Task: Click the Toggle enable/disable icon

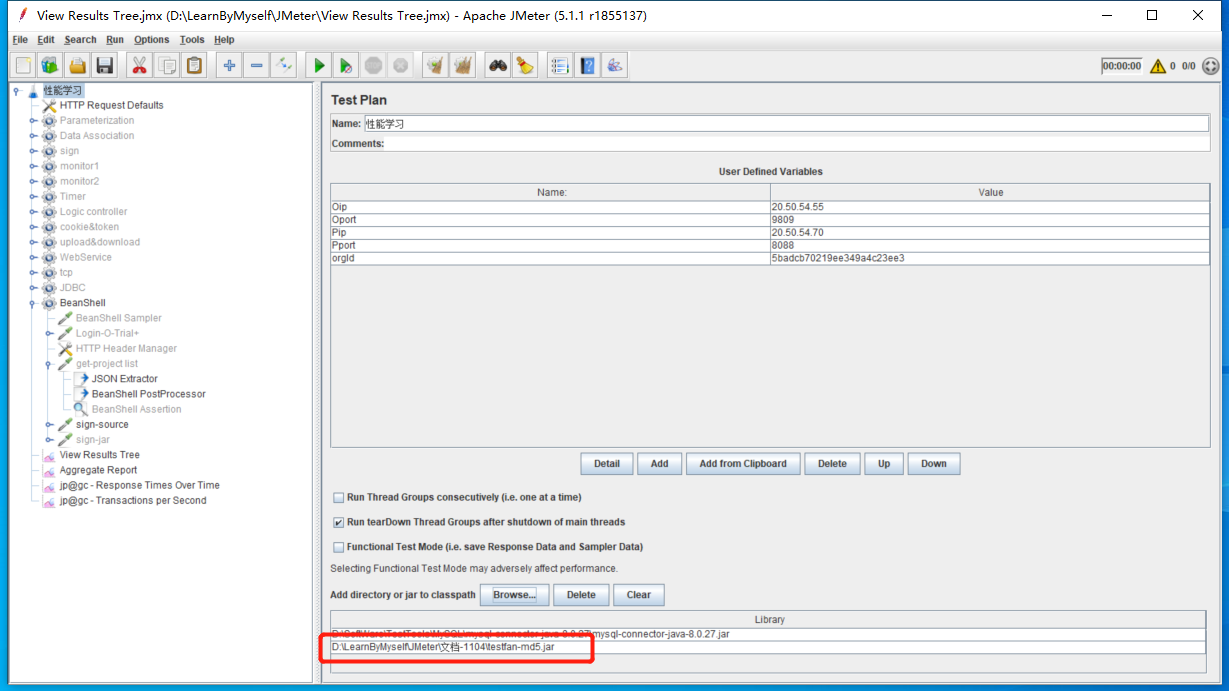Action: pos(284,66)
